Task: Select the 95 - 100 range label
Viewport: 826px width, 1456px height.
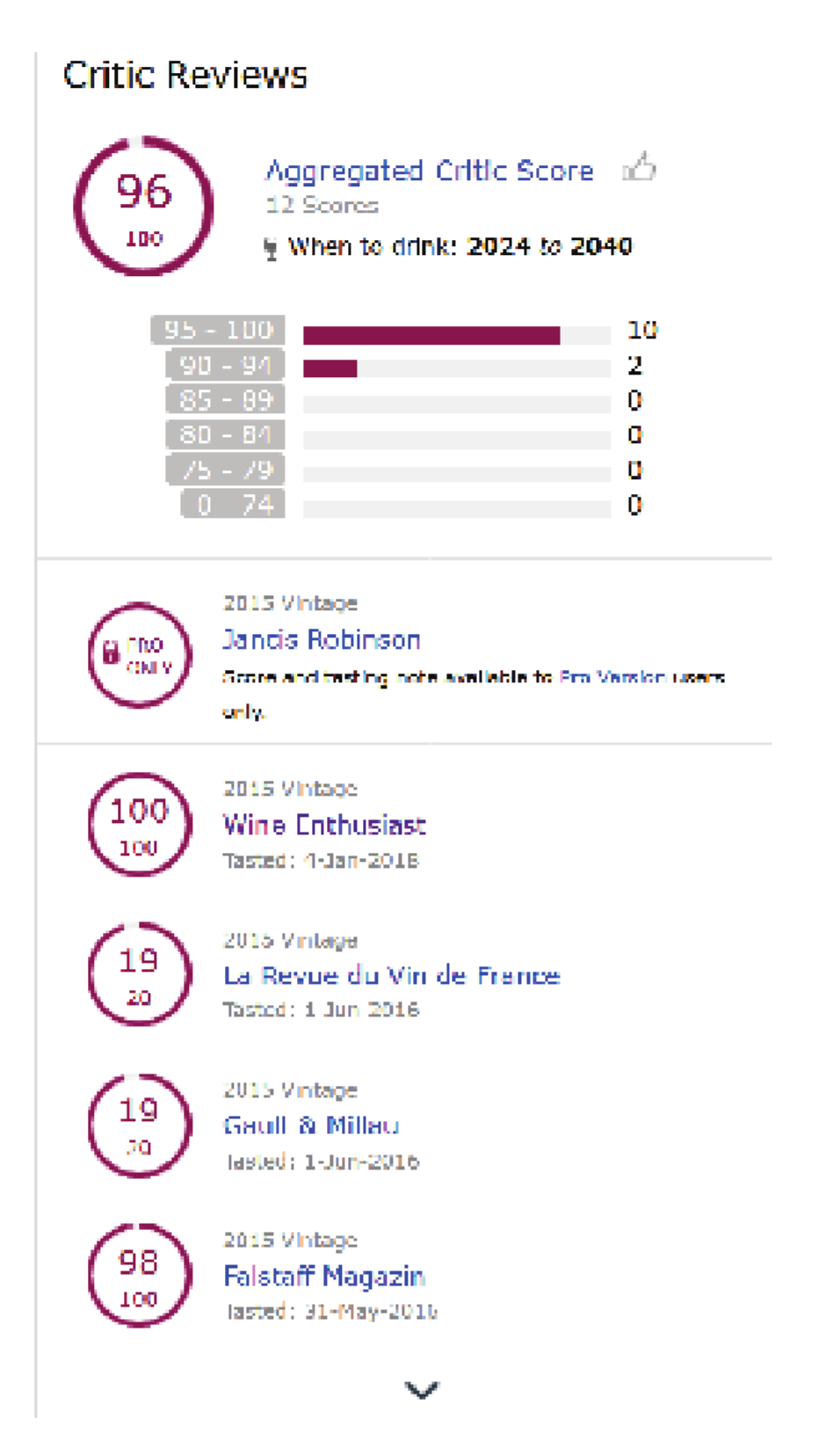Action: 218,330
